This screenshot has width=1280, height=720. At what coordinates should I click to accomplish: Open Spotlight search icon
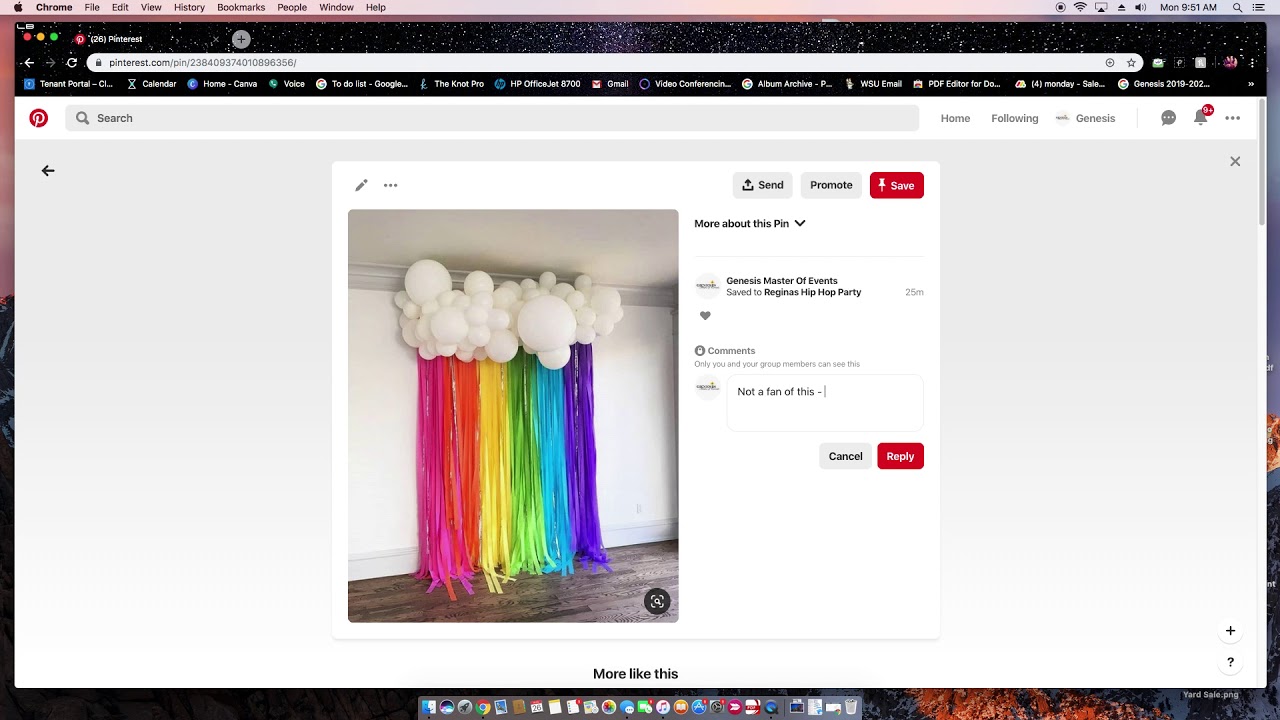click(x=1237, y=7)
